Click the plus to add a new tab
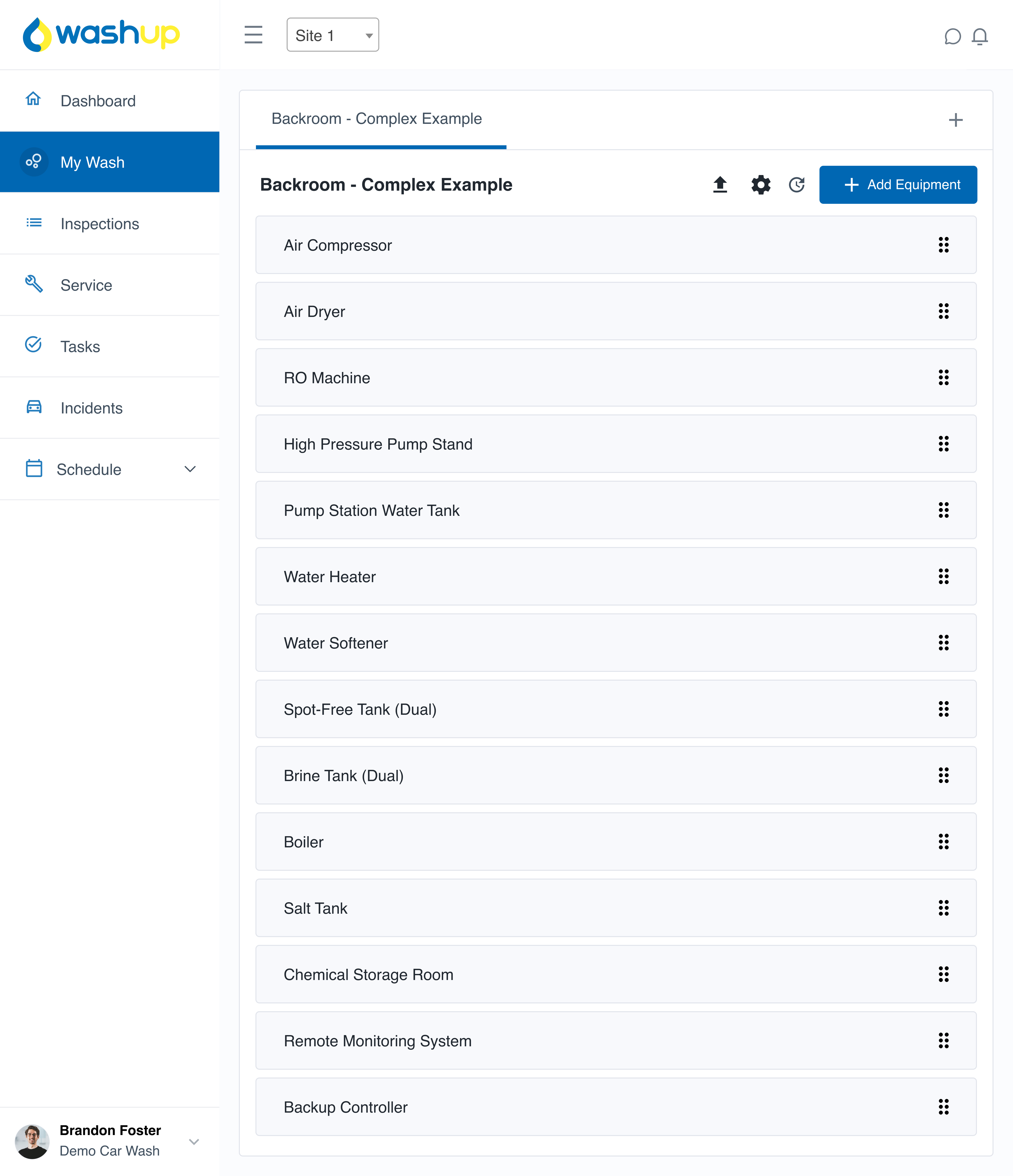Image resolution: width=1013 pixels, height=1176 pixels. click(956, 120)
